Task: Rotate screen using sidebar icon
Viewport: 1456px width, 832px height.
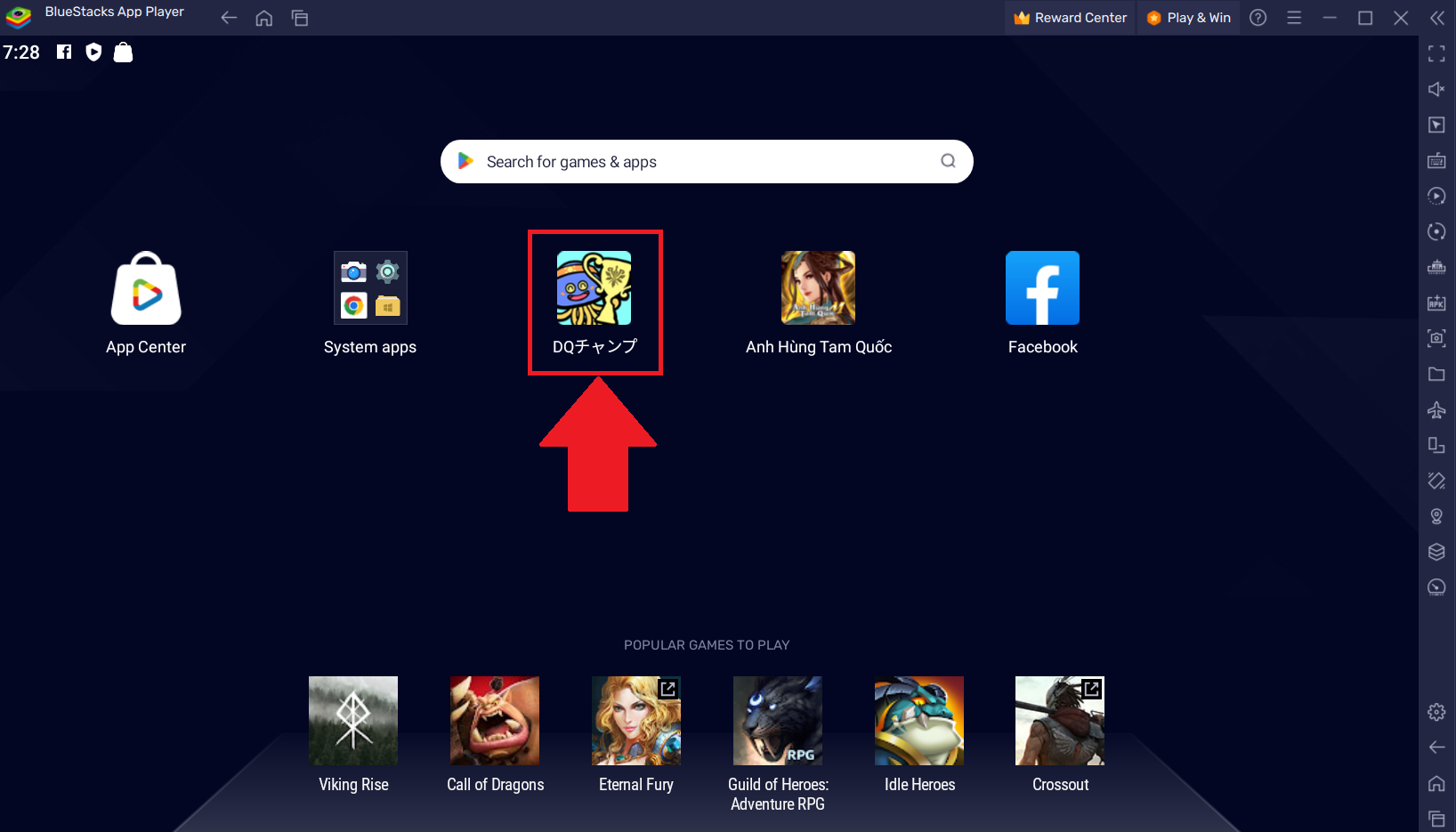Action: [x=1436, y=445]
